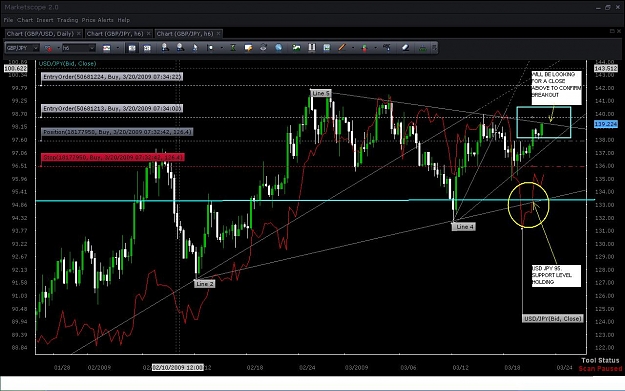This screenshot has height=391, width=625.
Task: Restore the Marketscope window using the title bar button
Action: coord(608,7)
